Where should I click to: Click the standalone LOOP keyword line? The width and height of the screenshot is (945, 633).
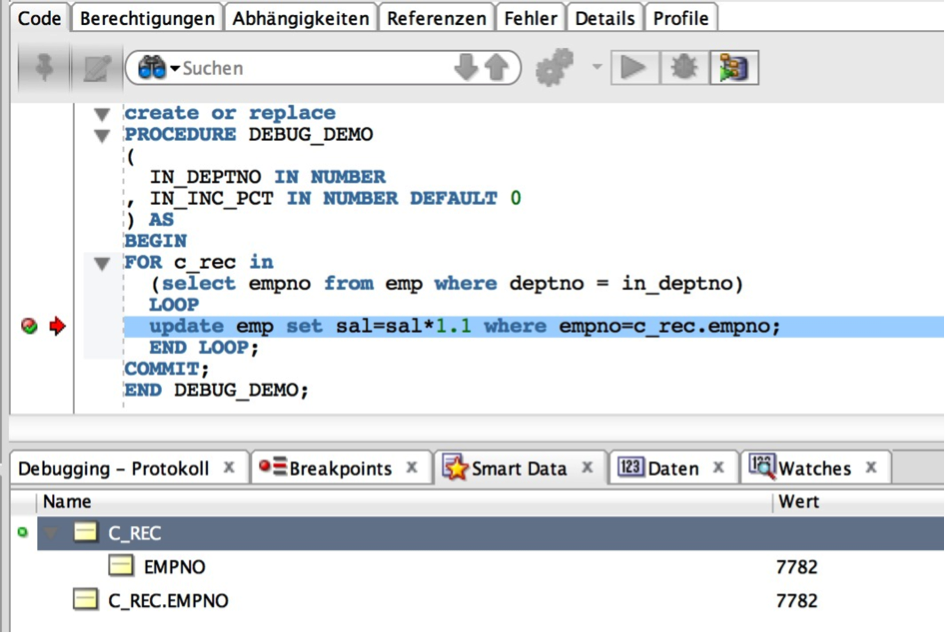point(174,305)
